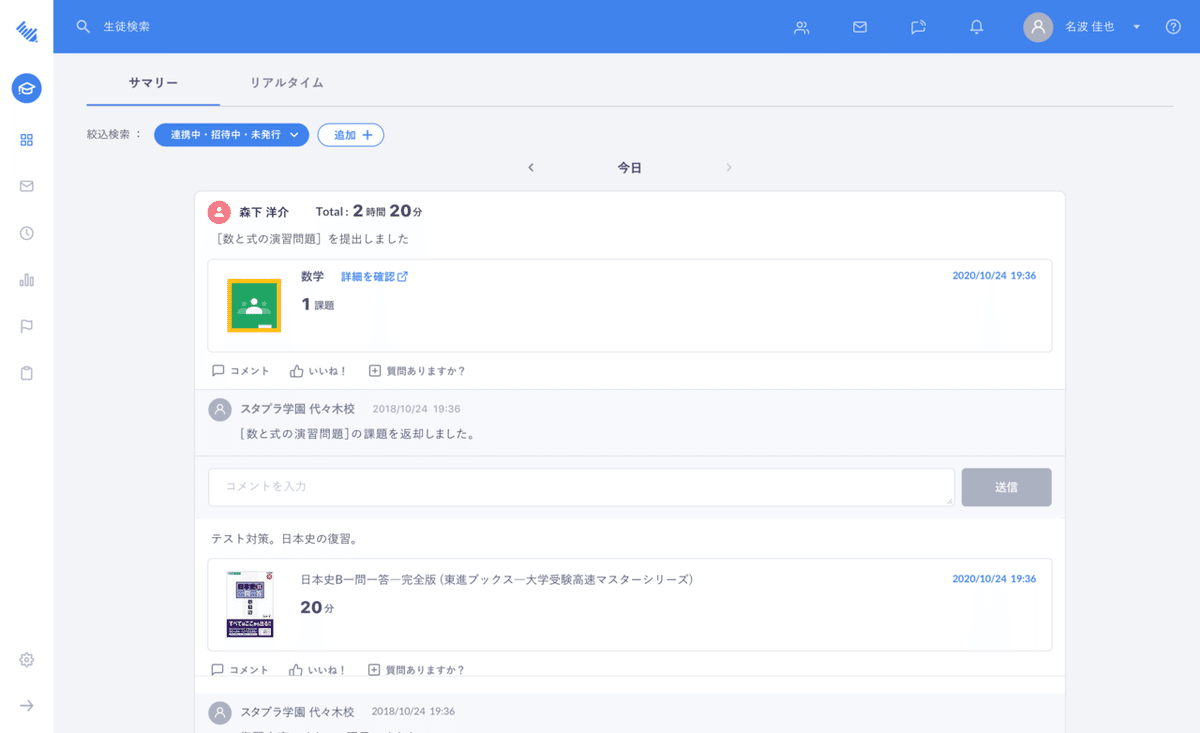Viewport: 1200px width, 733px height.
Task: Open the 連携中・招待中・未発行 filter dropdown
Action: pos(231,134)
